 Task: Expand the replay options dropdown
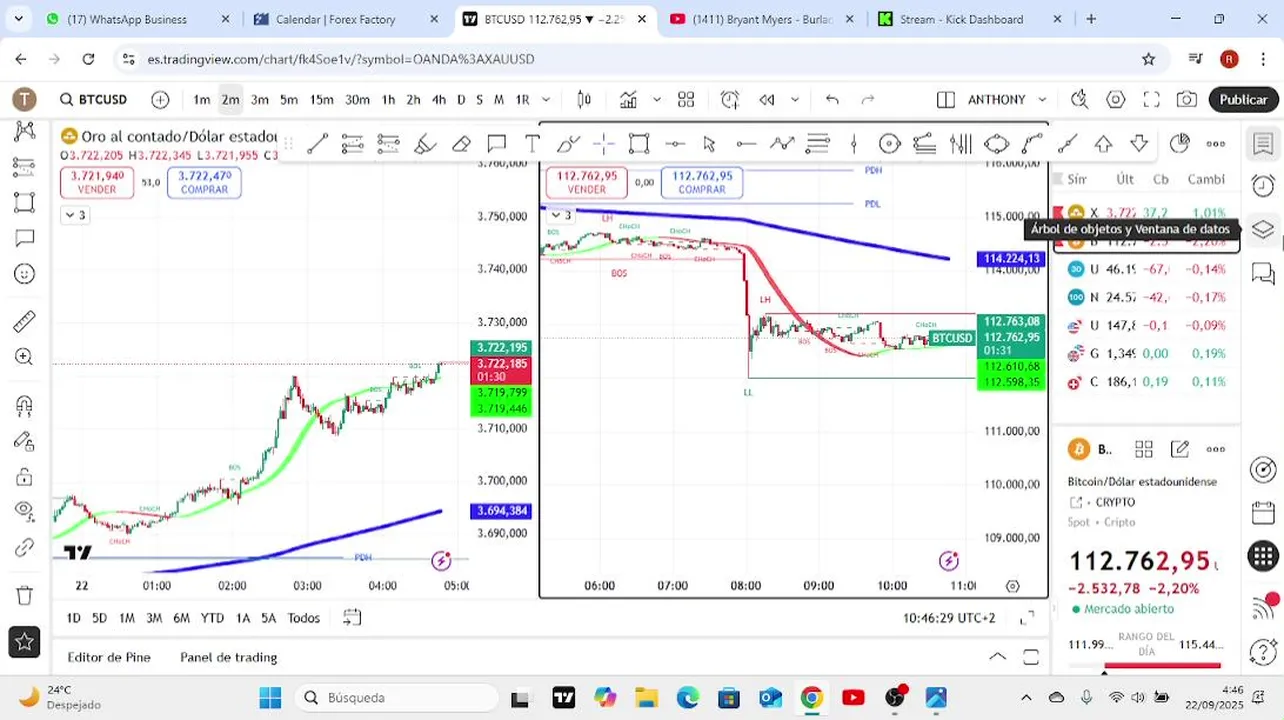coord(795,99)
